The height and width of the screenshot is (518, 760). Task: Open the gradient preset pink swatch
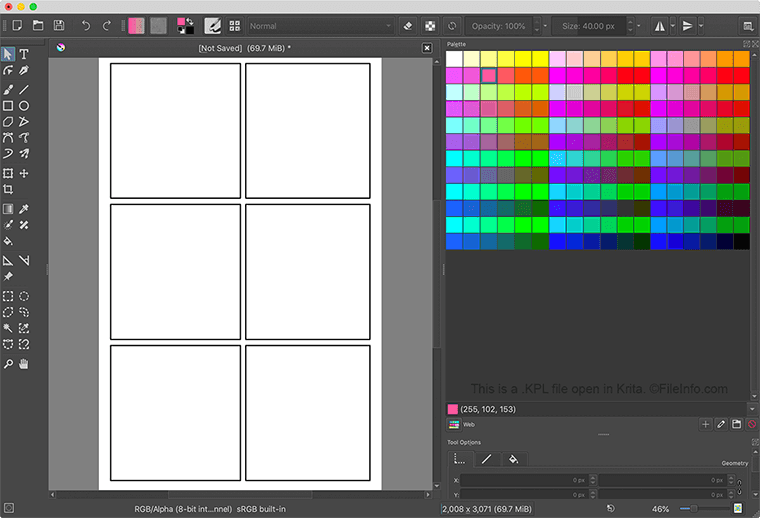136,26
